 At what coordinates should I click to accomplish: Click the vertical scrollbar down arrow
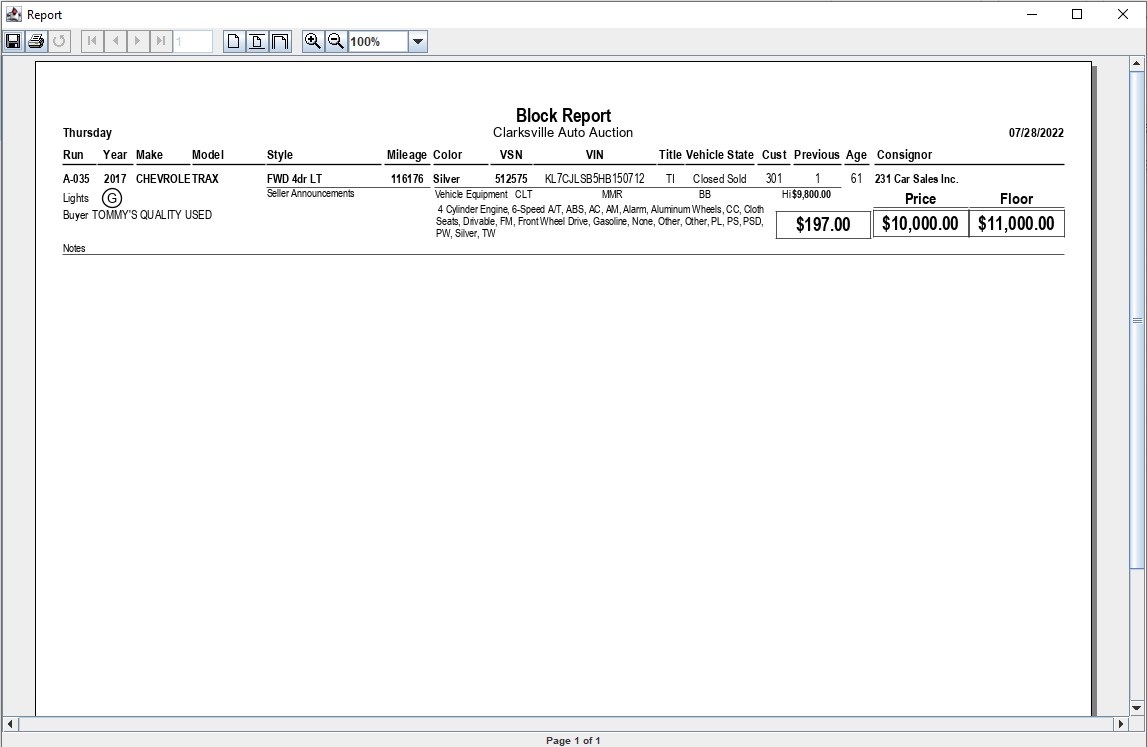point(1137,706)
